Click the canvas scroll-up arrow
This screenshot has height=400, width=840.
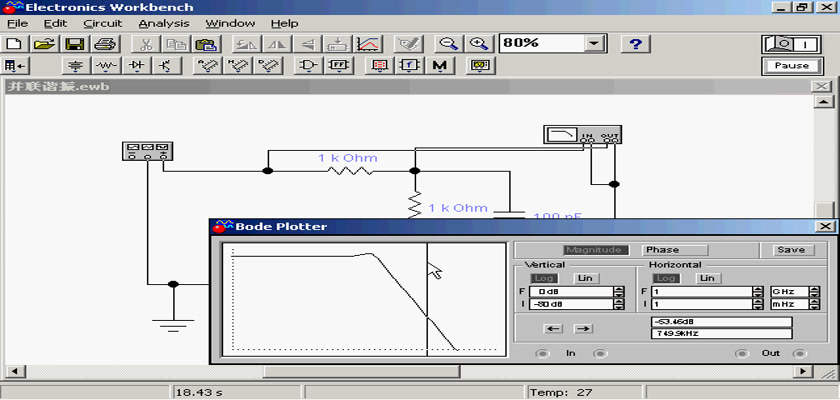[x=824, y=102]
